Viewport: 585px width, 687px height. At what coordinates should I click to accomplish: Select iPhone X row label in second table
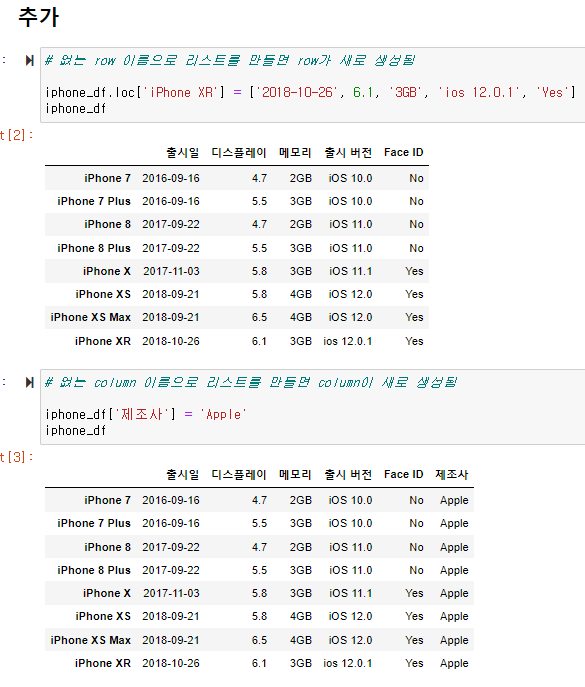coord(107,593)
